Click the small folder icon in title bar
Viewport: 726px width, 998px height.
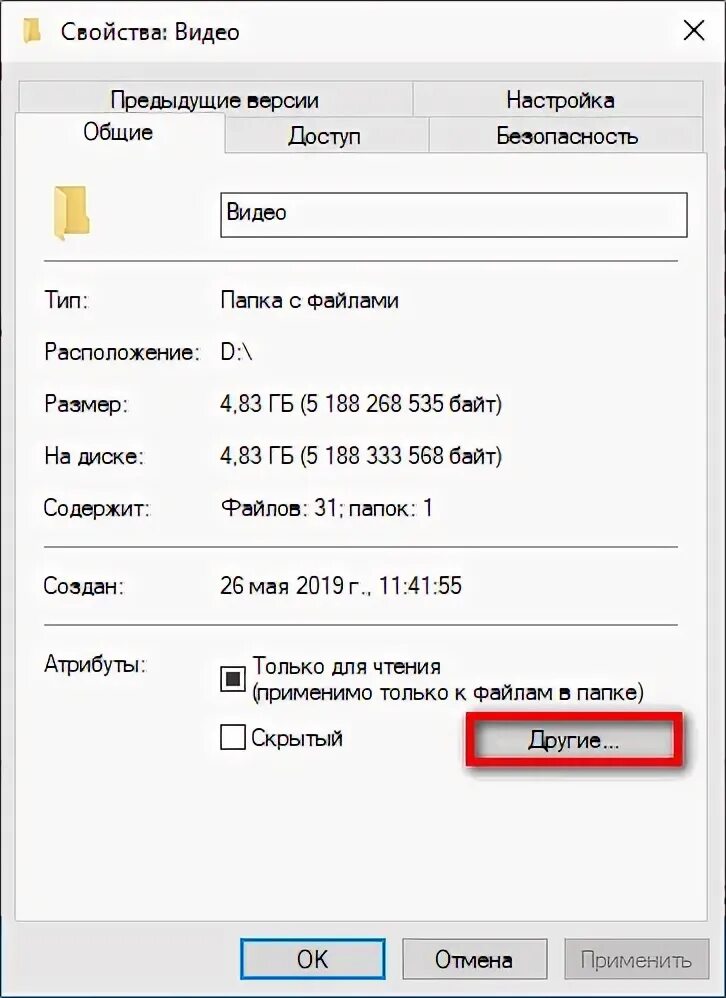31,31
